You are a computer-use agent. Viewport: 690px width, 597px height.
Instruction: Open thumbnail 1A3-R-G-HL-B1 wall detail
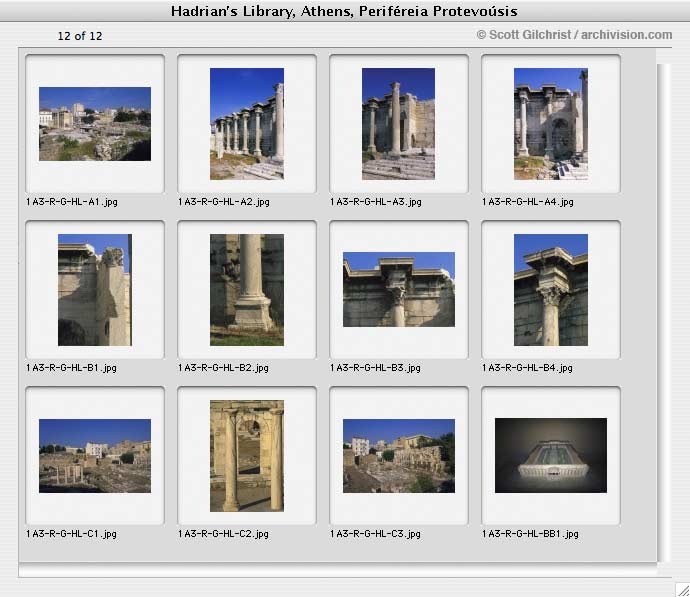[x=95, y=289]
